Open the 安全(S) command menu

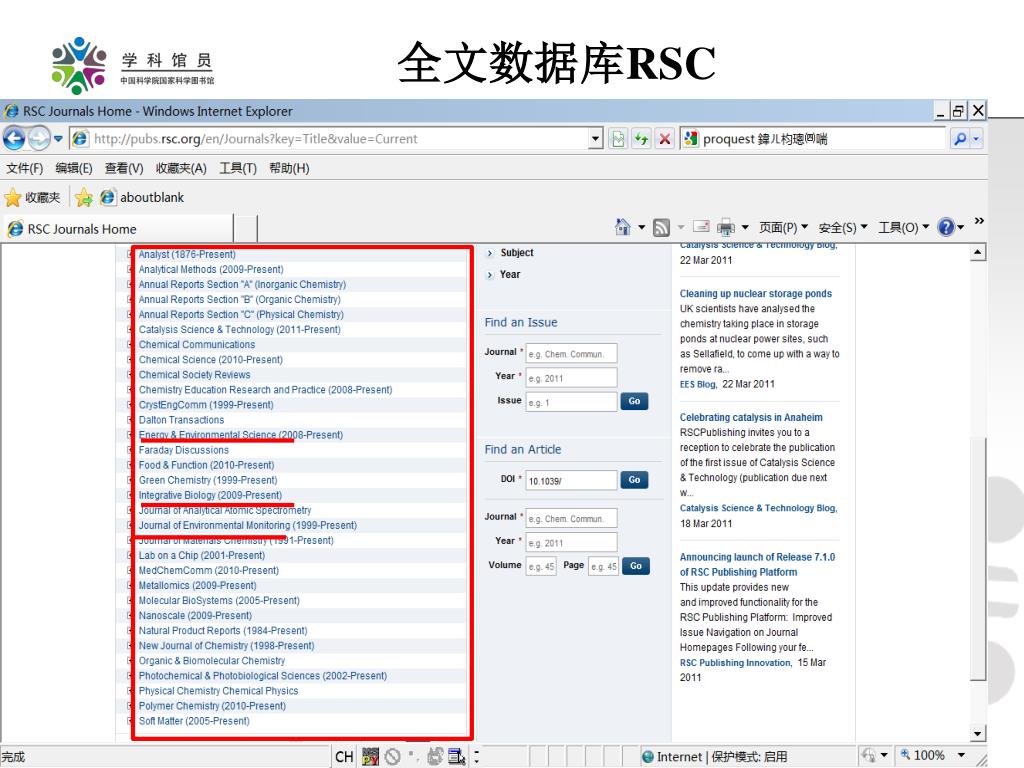tap(843, 227)
